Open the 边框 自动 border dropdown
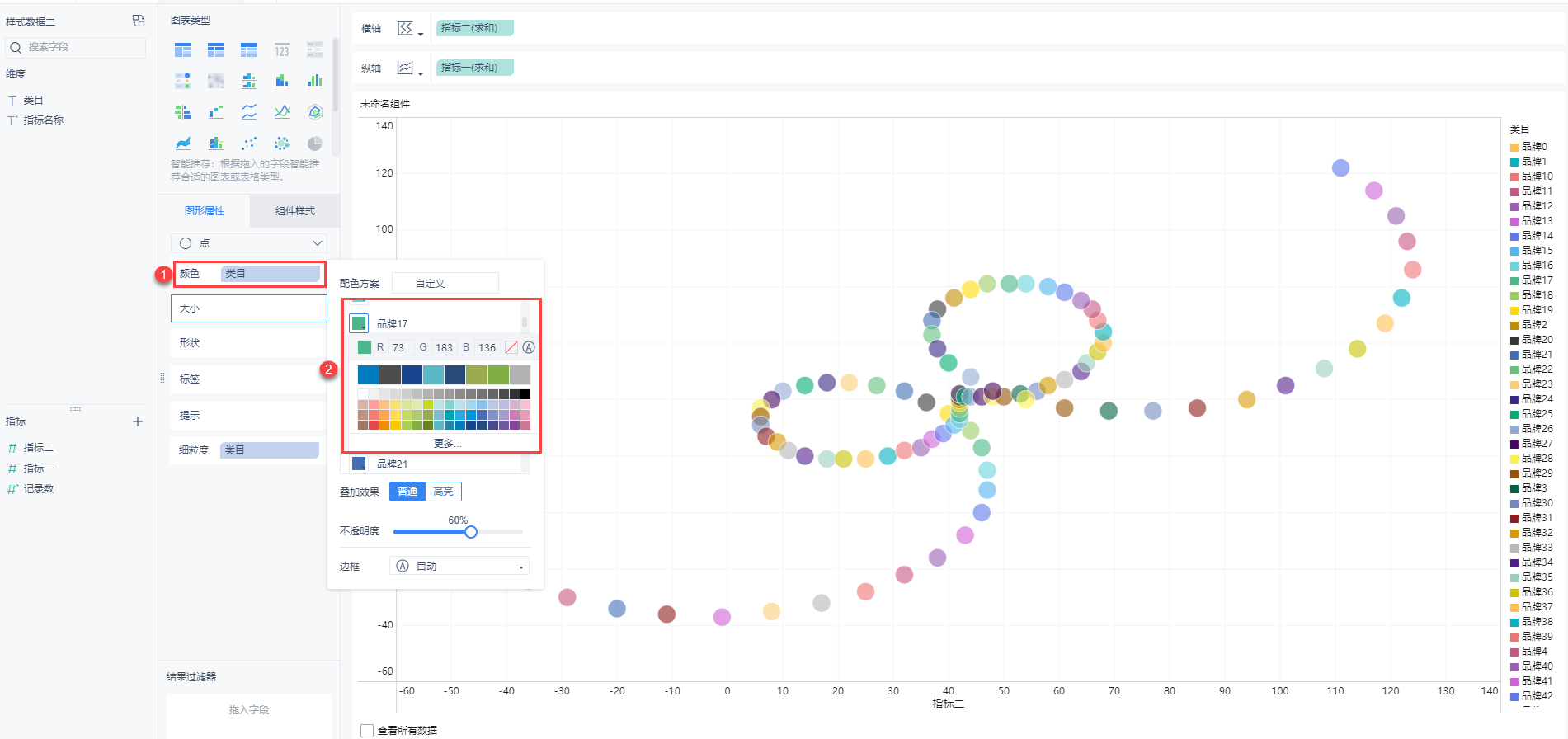The image size is (1568, 739). (x=459, y=566)
